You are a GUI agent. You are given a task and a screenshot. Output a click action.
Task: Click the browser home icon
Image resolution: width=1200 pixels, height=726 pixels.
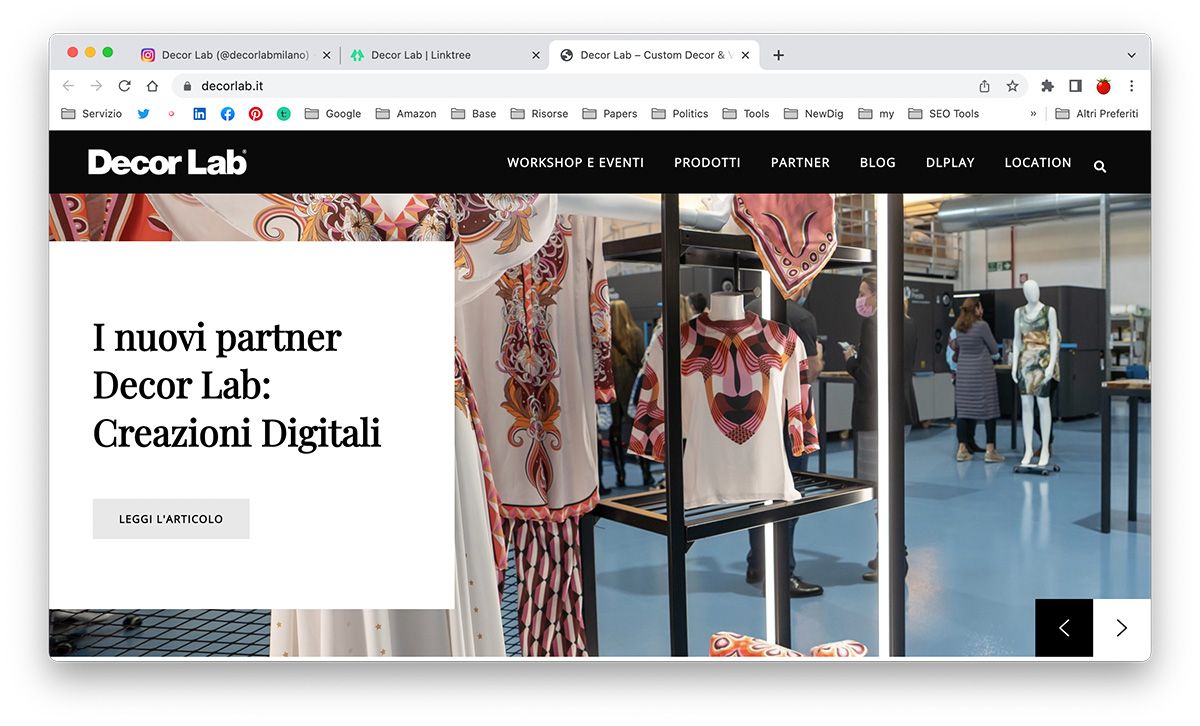[152, 86]
